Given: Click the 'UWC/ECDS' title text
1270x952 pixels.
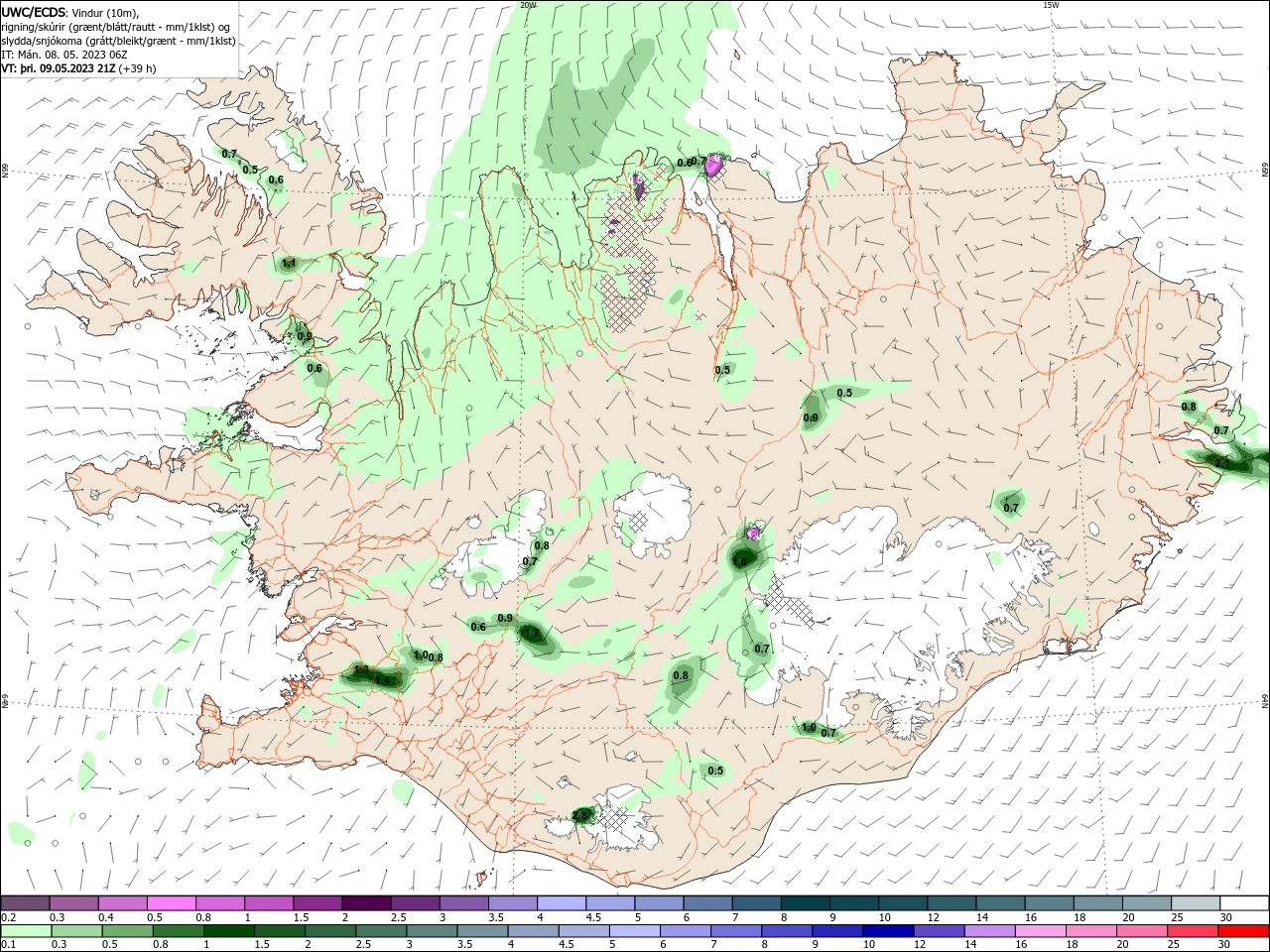Looking at the screenshot, I should click(34, 12).
